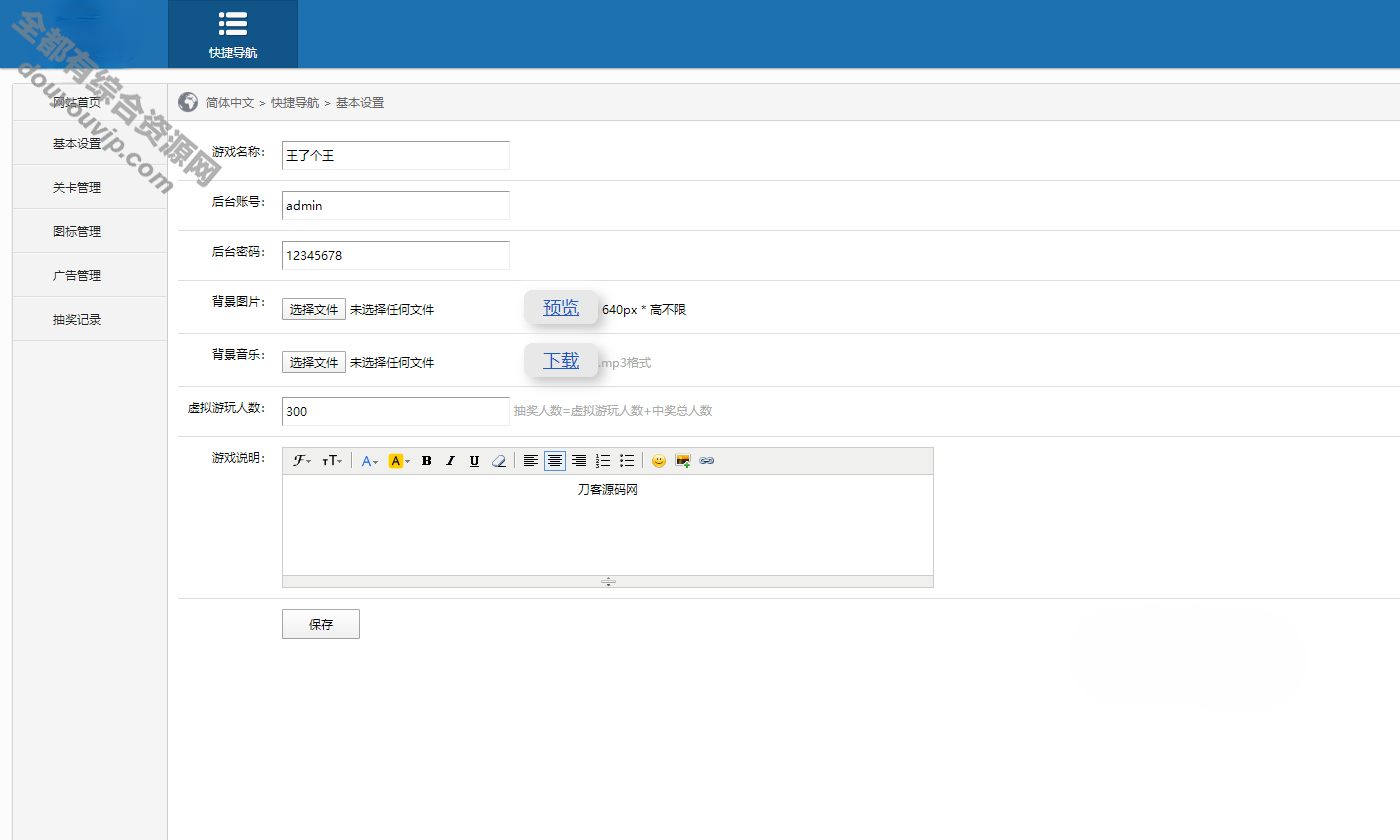This screenshot has width=1400, height=840.
Task: Choose file for 背景音乐
Action: [314, 362]
